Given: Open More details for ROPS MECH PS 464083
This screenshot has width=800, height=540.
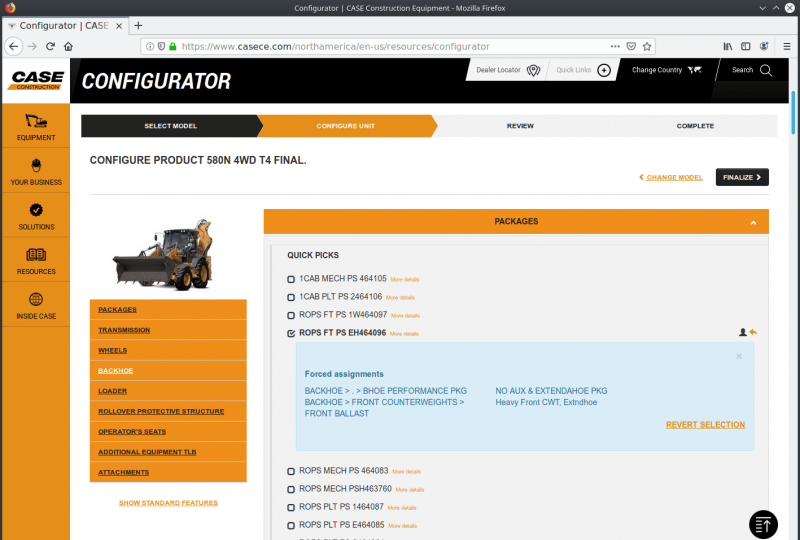Looking at the screenshot, I should (406, 472).
